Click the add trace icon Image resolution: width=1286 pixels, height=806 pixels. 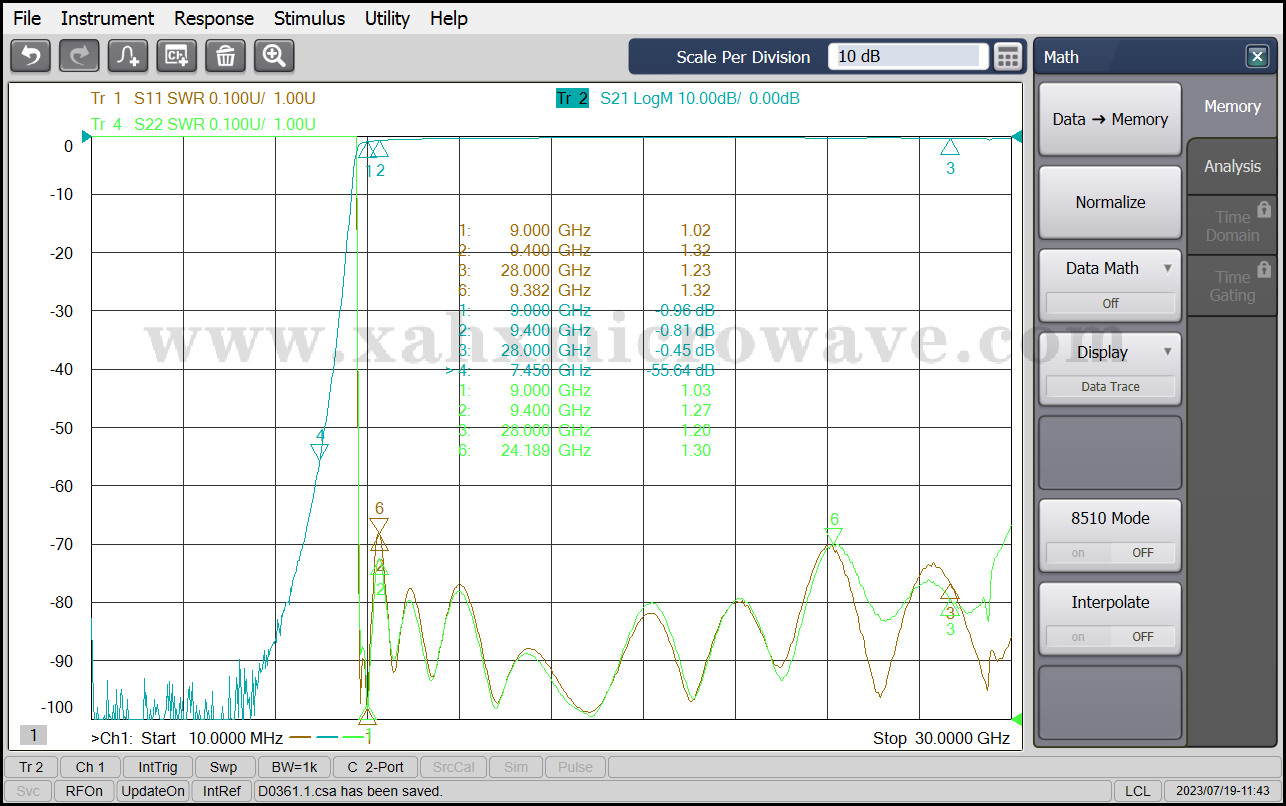(x=128, y=56)
